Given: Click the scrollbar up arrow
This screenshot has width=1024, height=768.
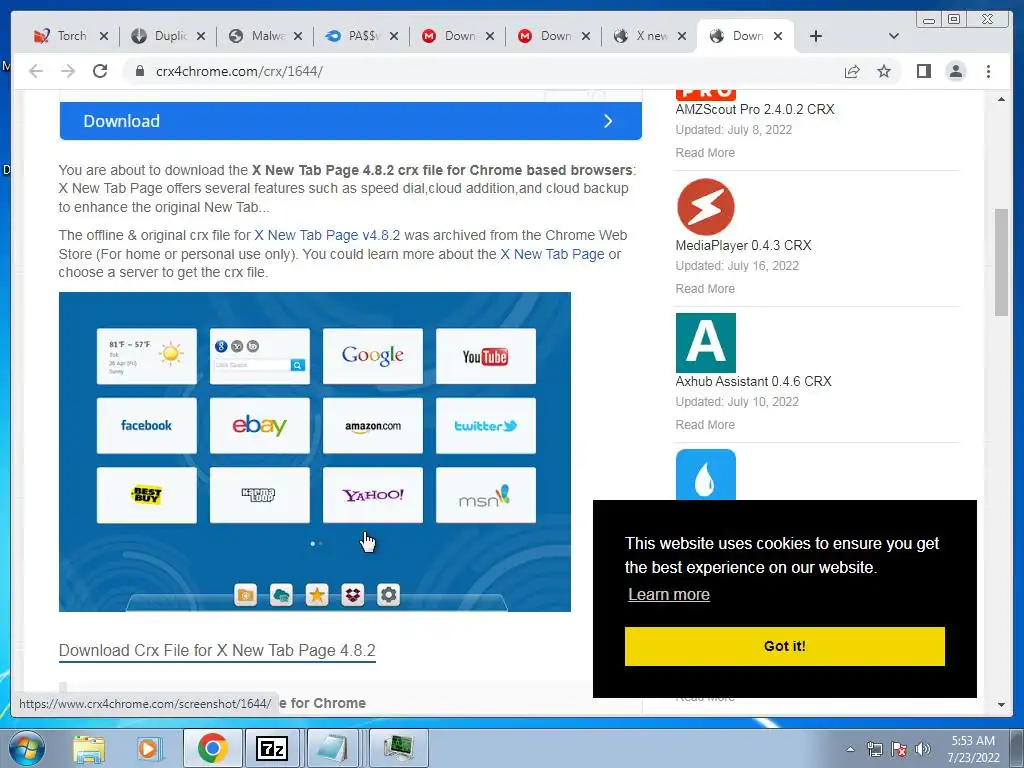Looking at the screenshot, I should [x=1001, y=99].
